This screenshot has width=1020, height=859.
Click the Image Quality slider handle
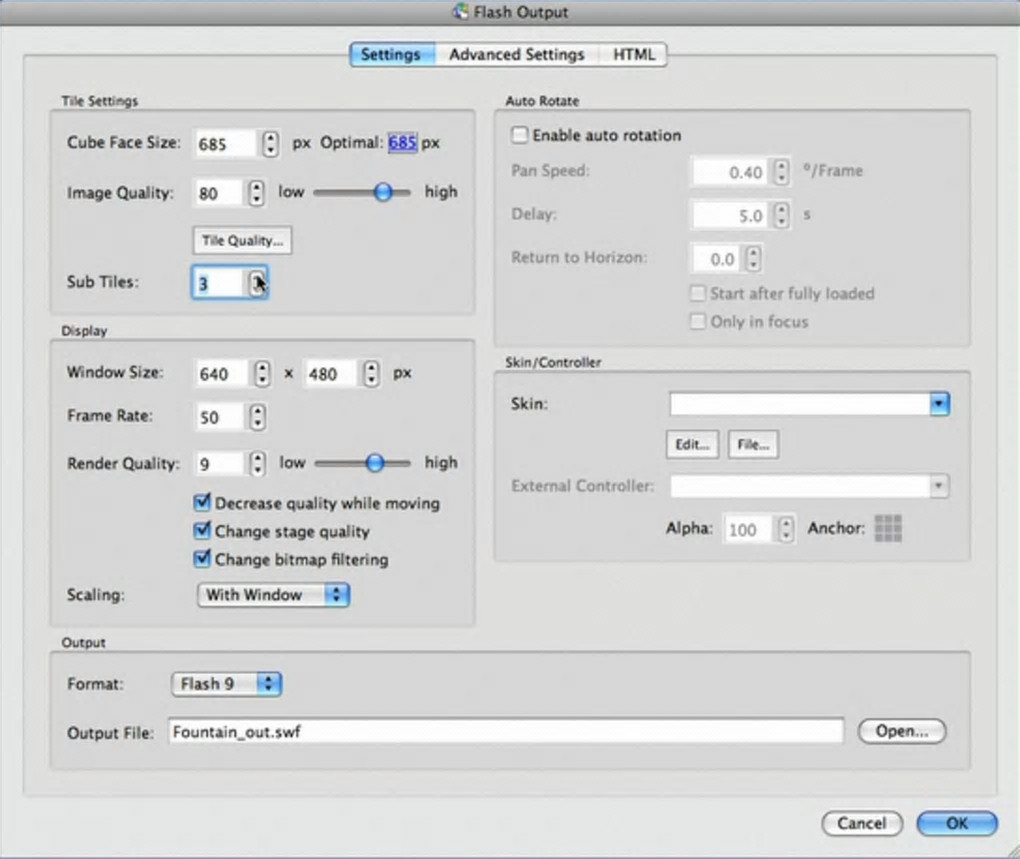[x=383, y=192]
